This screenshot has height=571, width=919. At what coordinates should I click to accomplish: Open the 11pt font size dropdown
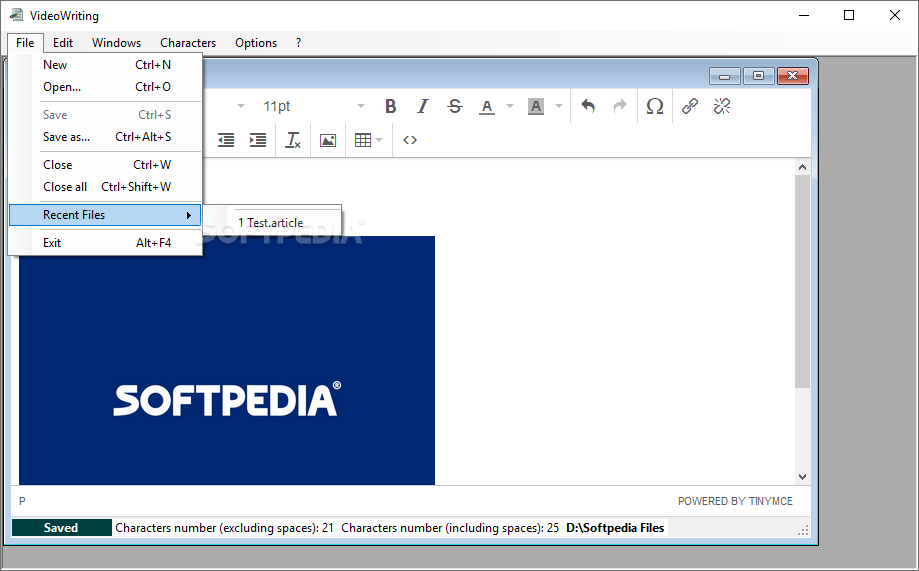pos(314,106)
